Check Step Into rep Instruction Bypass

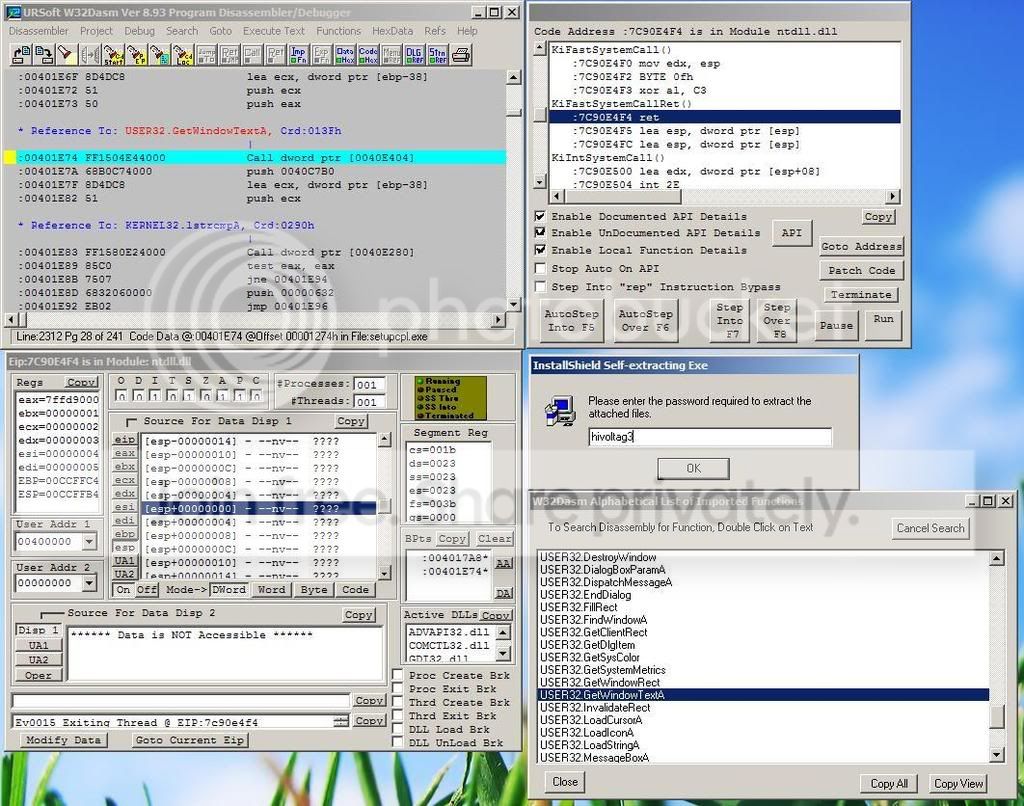pyautogui.click(x=540, y=287)
